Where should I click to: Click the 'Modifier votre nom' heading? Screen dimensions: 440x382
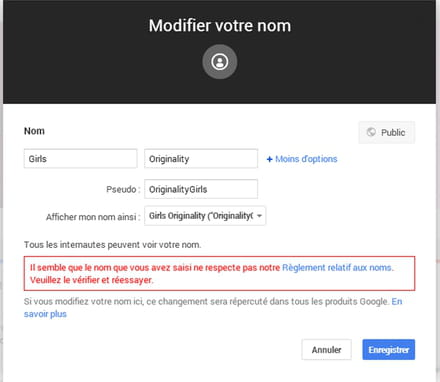pyautogui.click(x=220, y=26)
